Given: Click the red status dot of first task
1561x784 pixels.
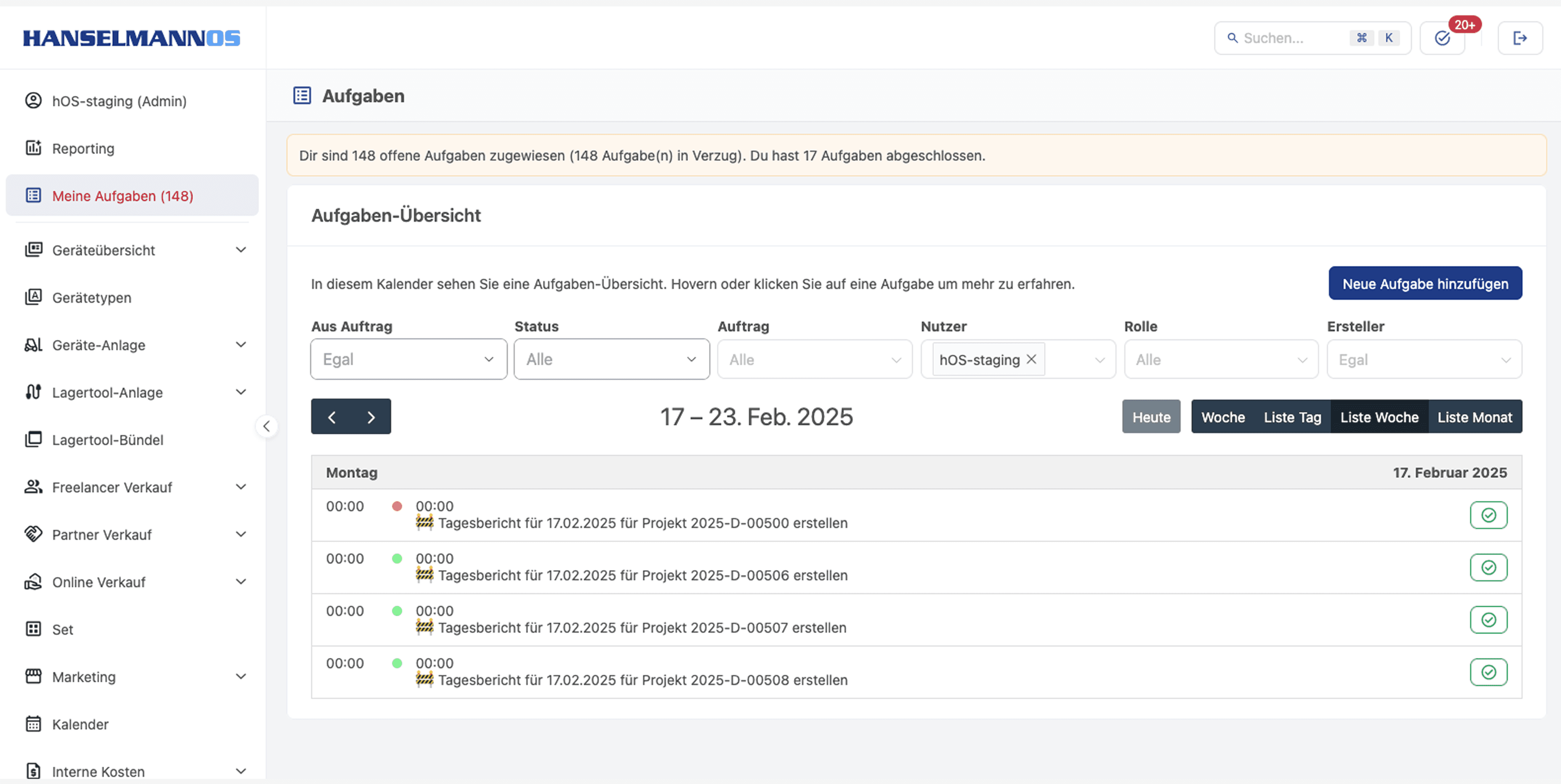Looking at the screenshot, I should tap(397, 506).
